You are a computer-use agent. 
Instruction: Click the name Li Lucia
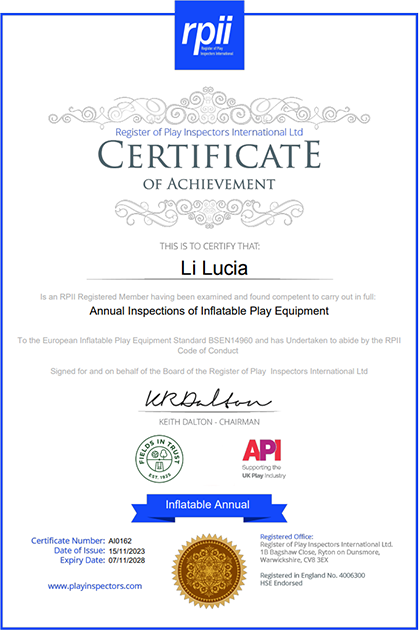pos(214,268)
